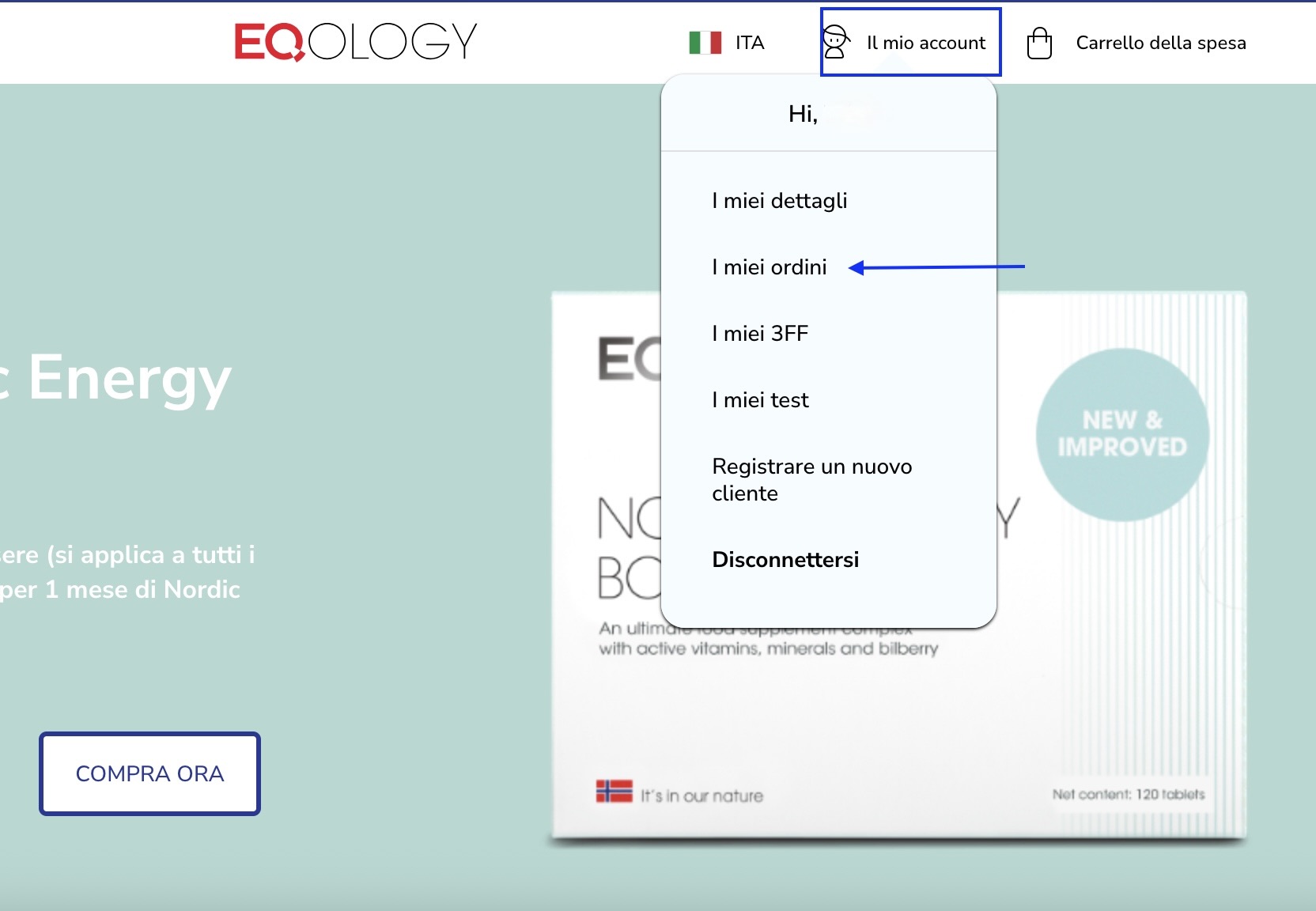Image resolution: width=1316 pixels, height=911 pixels.
Task: Select I miei dettagli
Action: pyautogui.click(x=779, y=201)
